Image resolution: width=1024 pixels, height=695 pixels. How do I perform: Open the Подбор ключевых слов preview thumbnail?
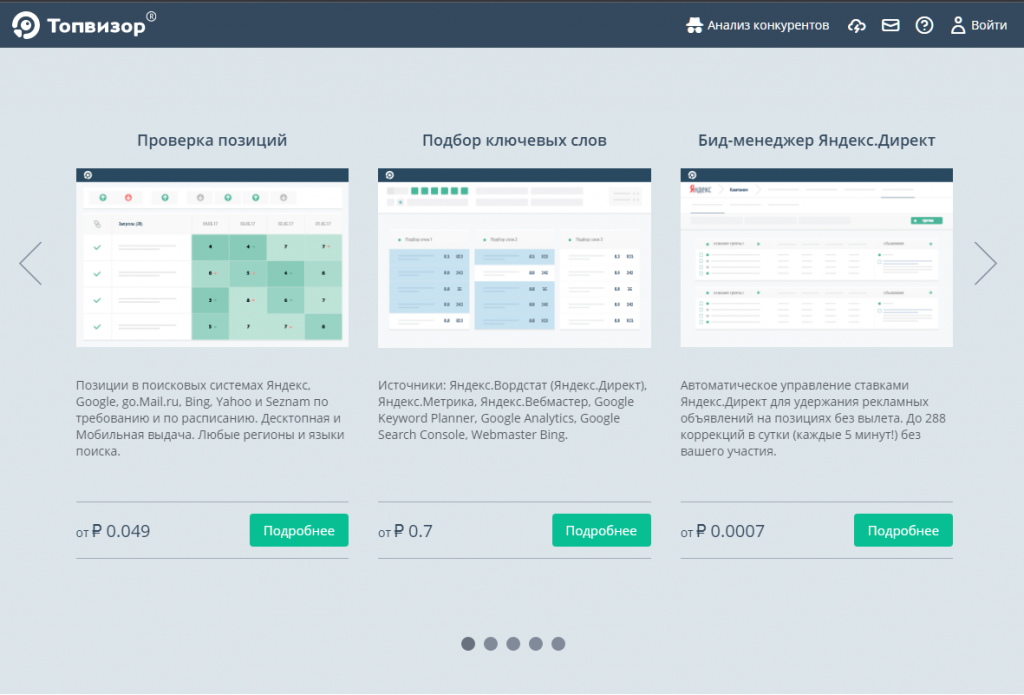pyautogui.click(x=514, y=258)
